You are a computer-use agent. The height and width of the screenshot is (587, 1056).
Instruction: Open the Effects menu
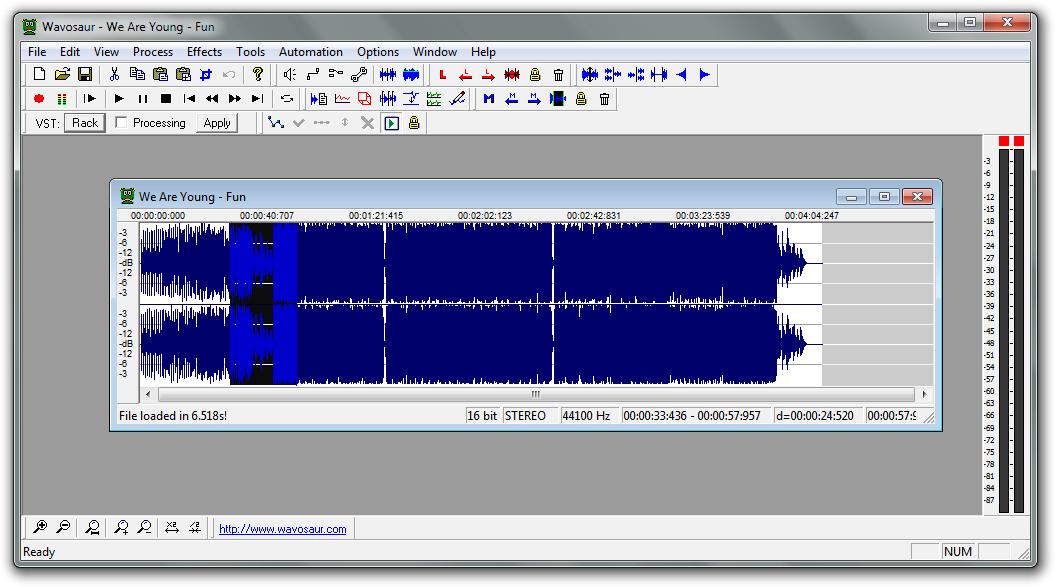tap(204, 52)
